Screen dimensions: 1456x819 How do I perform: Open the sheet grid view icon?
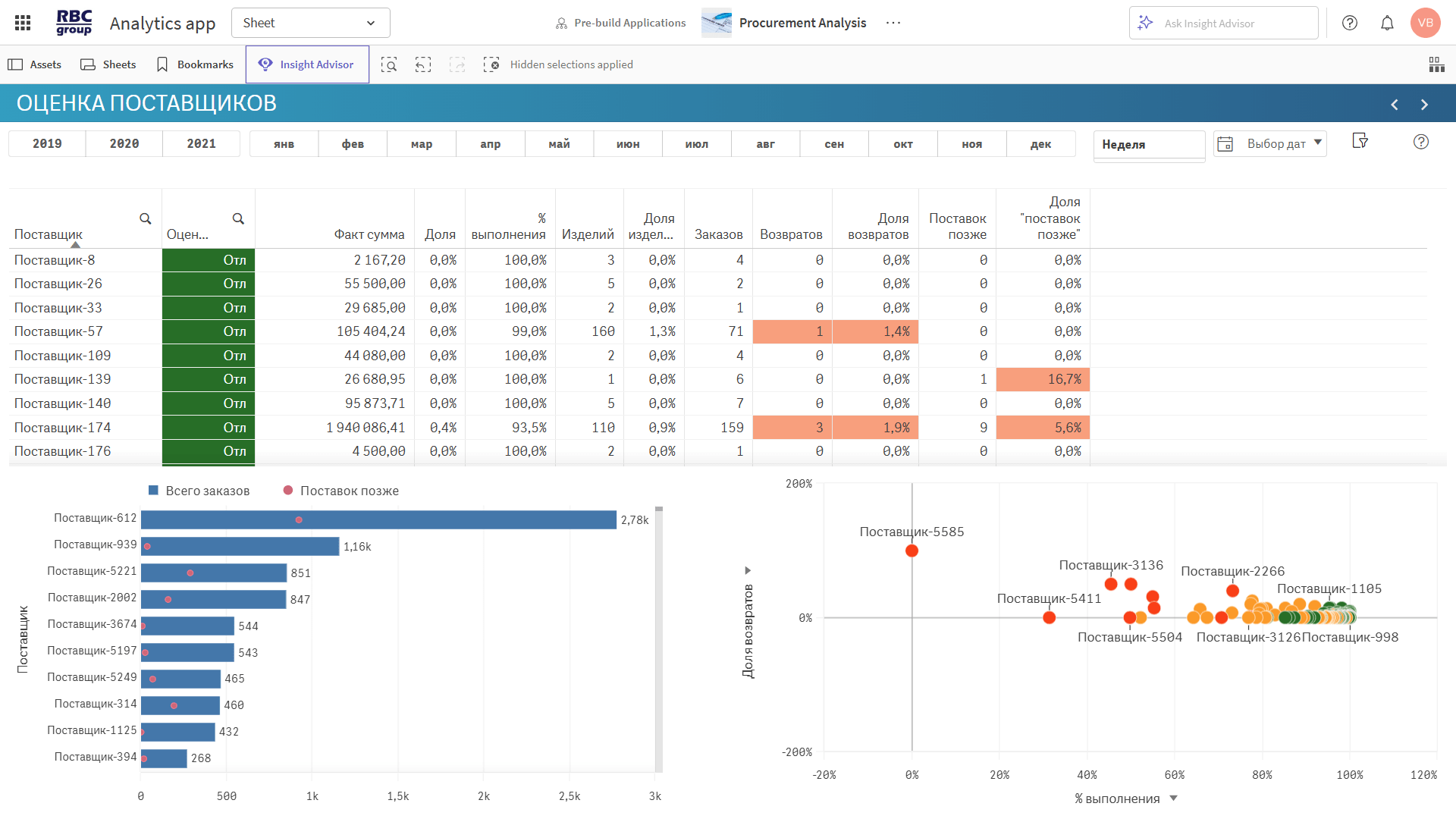coord(1436,64)
